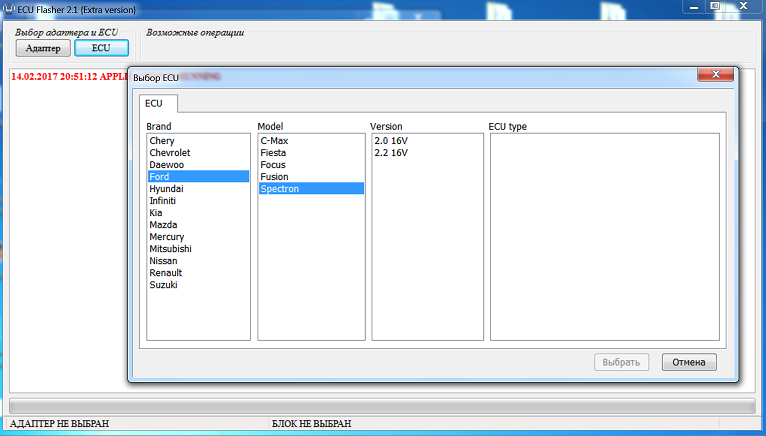Select the Spectron model row

[311, 189]
